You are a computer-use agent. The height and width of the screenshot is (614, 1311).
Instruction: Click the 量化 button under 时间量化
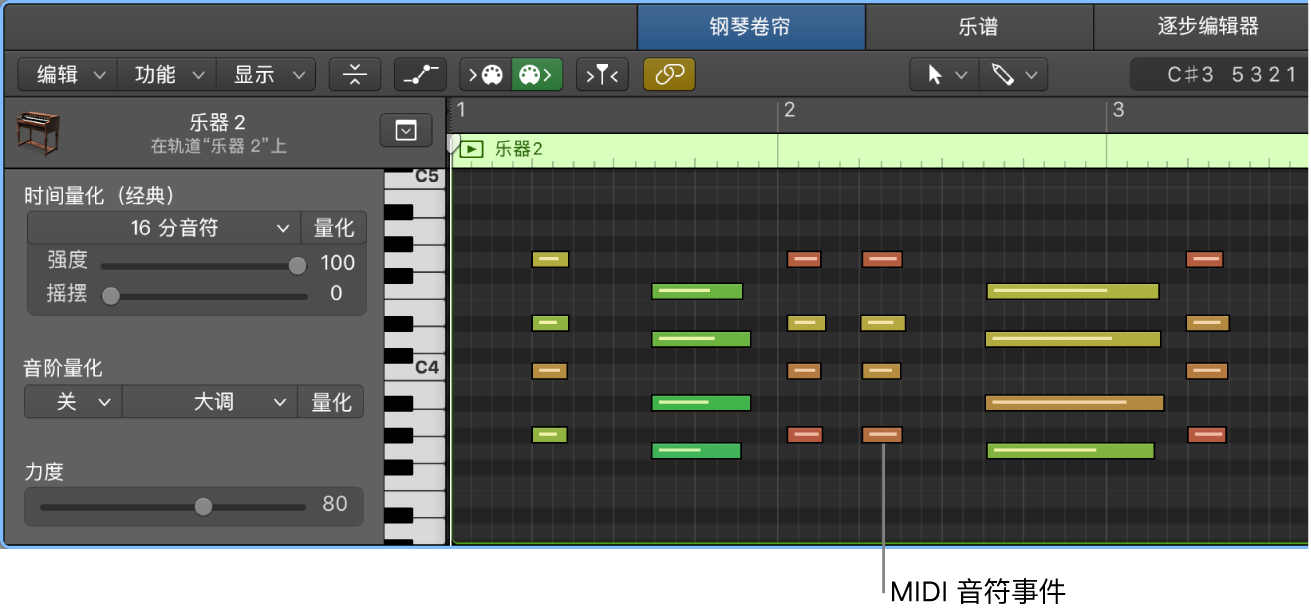click(333, 227)
